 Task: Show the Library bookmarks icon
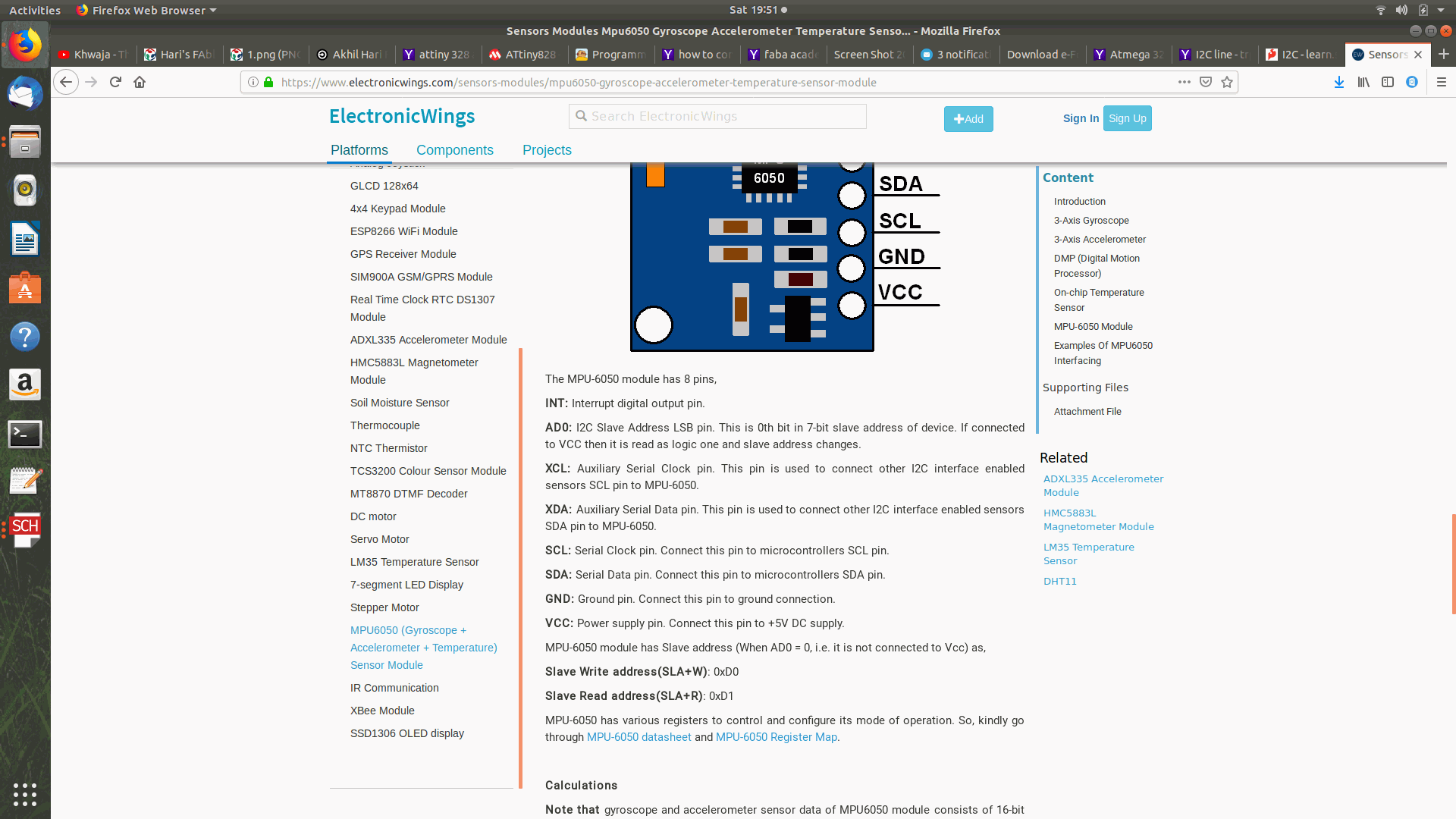pyautogui.click(x=1363, y=82)
